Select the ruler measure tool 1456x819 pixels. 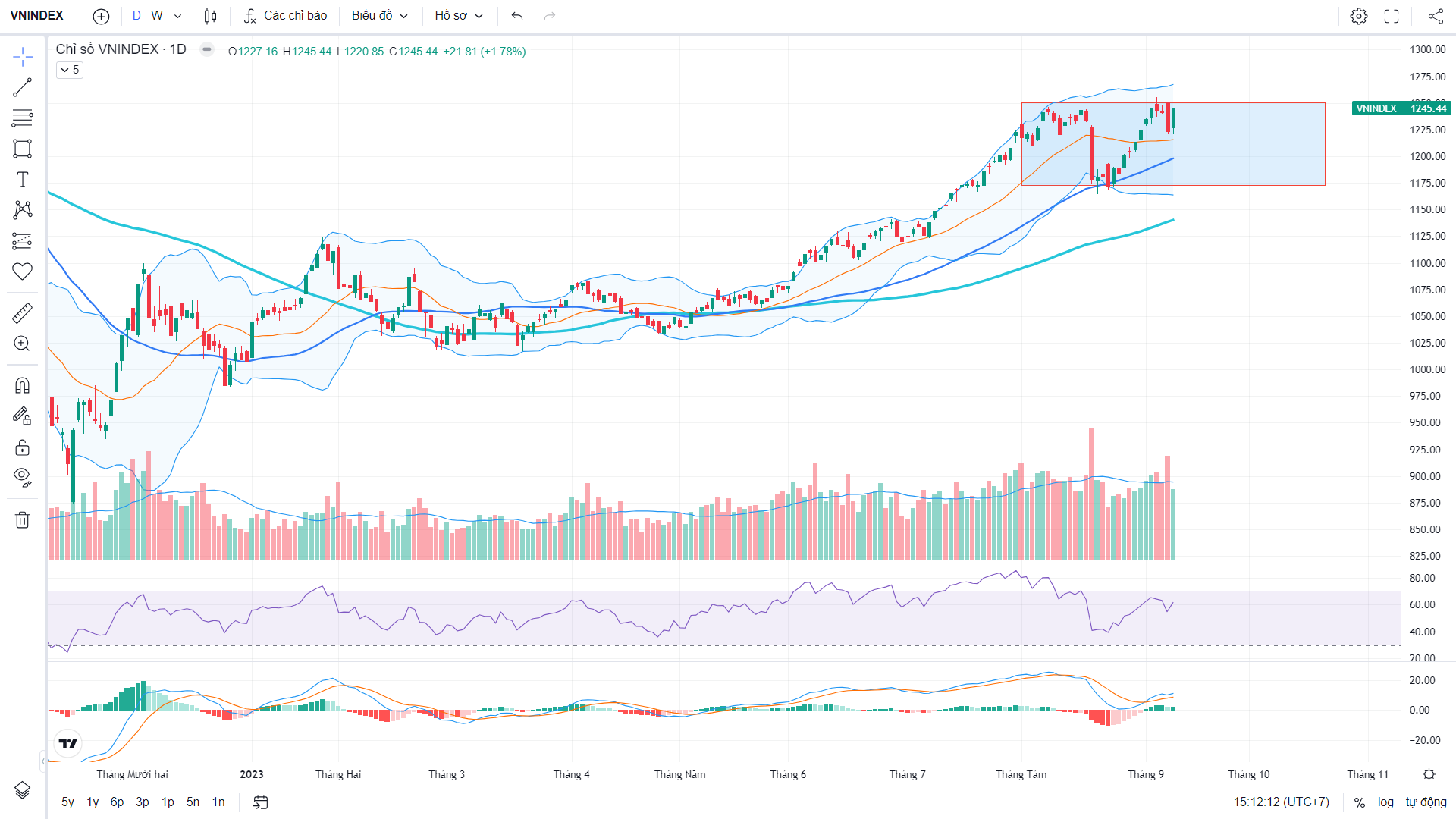click(x=23, y=312)
